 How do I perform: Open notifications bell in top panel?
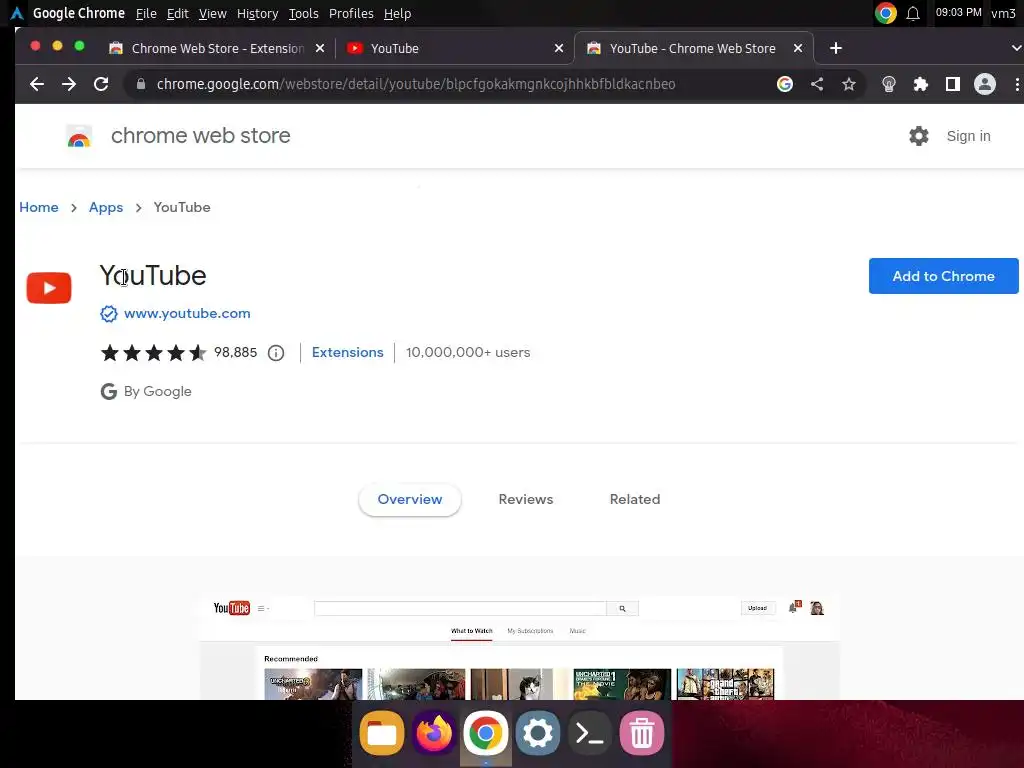(913, 13)
